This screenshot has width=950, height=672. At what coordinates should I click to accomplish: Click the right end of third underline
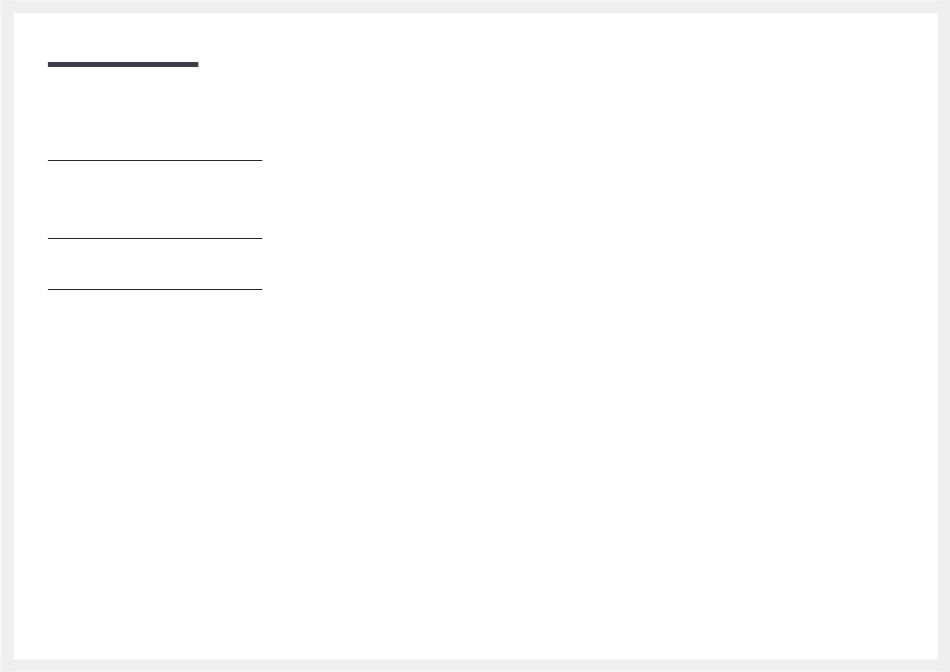[x=261, y=290]
